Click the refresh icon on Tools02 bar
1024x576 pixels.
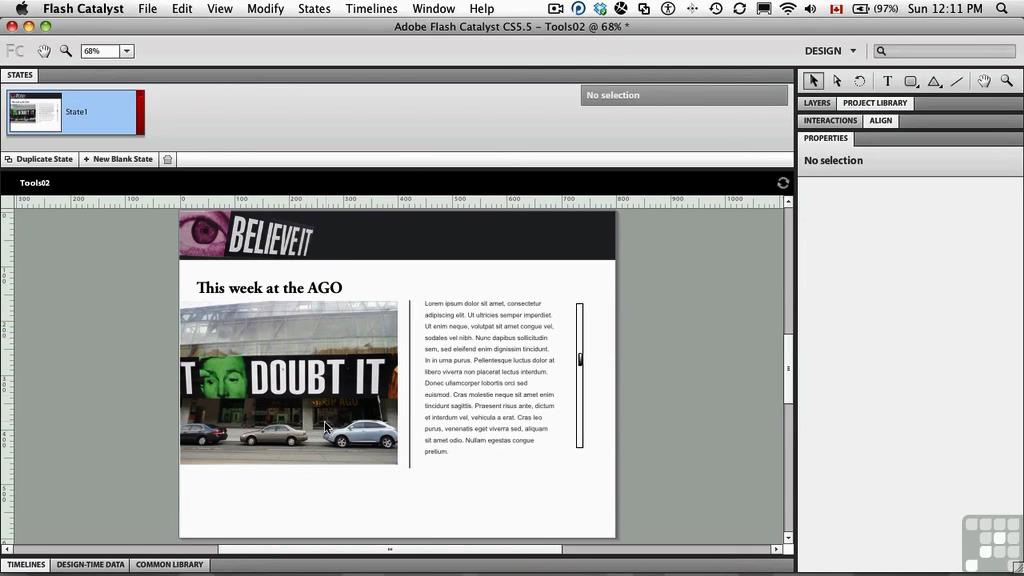783,183
